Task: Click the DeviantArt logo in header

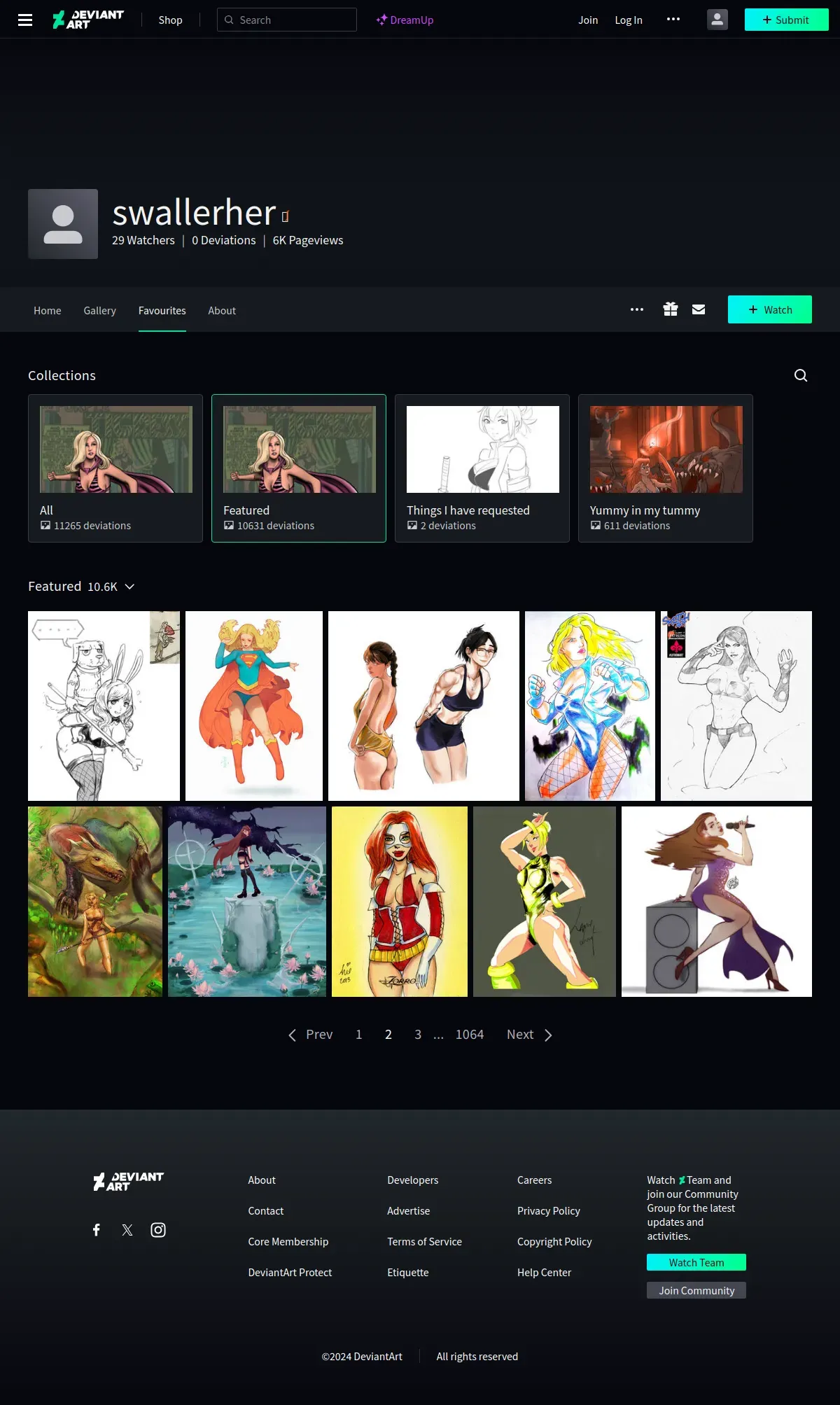Action: (x=88, y=20)
